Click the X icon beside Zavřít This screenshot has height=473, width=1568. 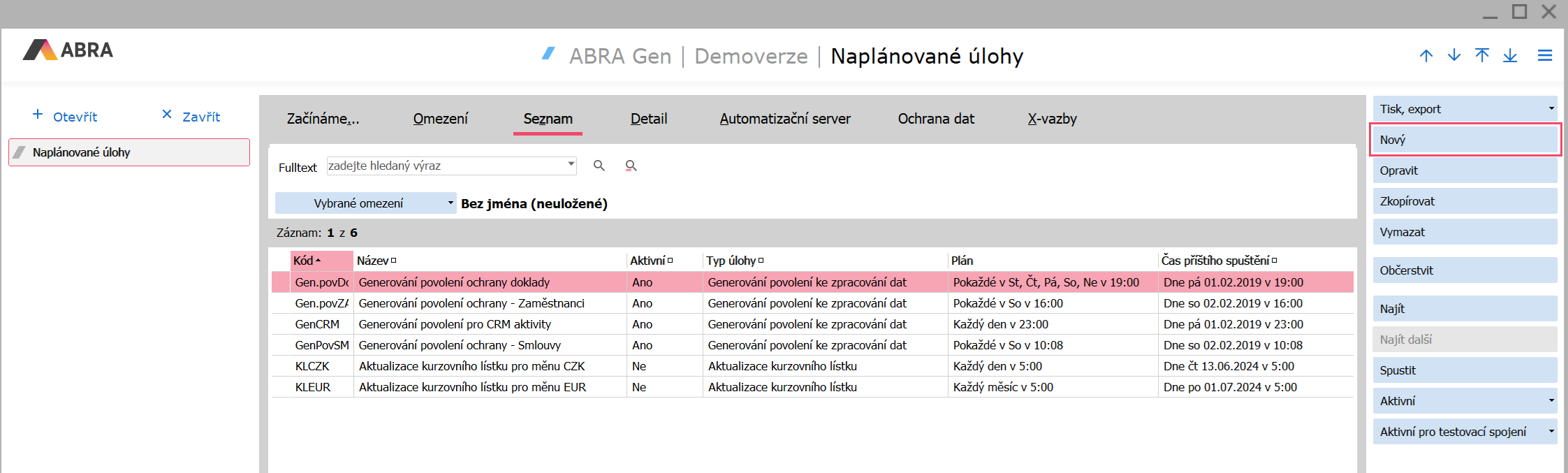pos(167,115)
